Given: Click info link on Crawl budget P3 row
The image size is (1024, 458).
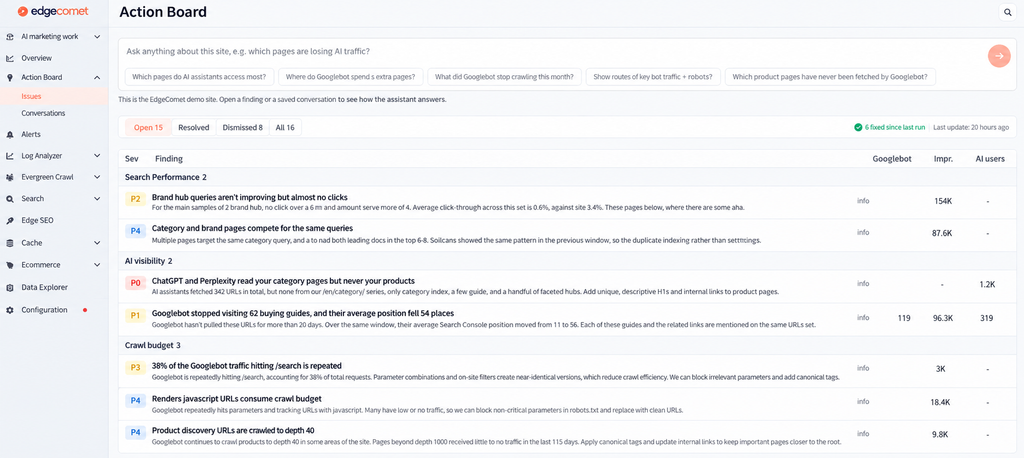Looking at the screenshot, I should [x=863, y=368].
